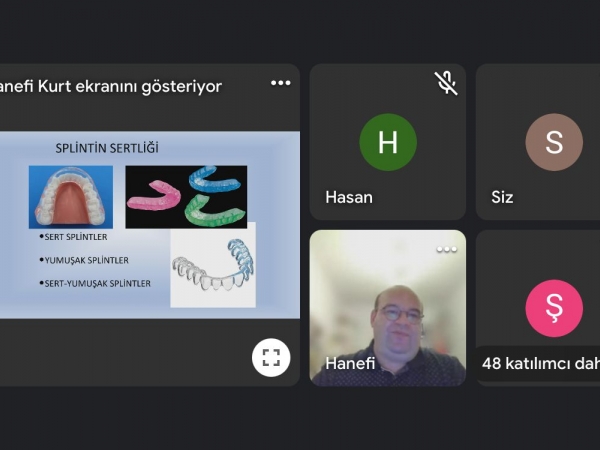Click the name label 'Hasan'

click(x=349, y=197)
